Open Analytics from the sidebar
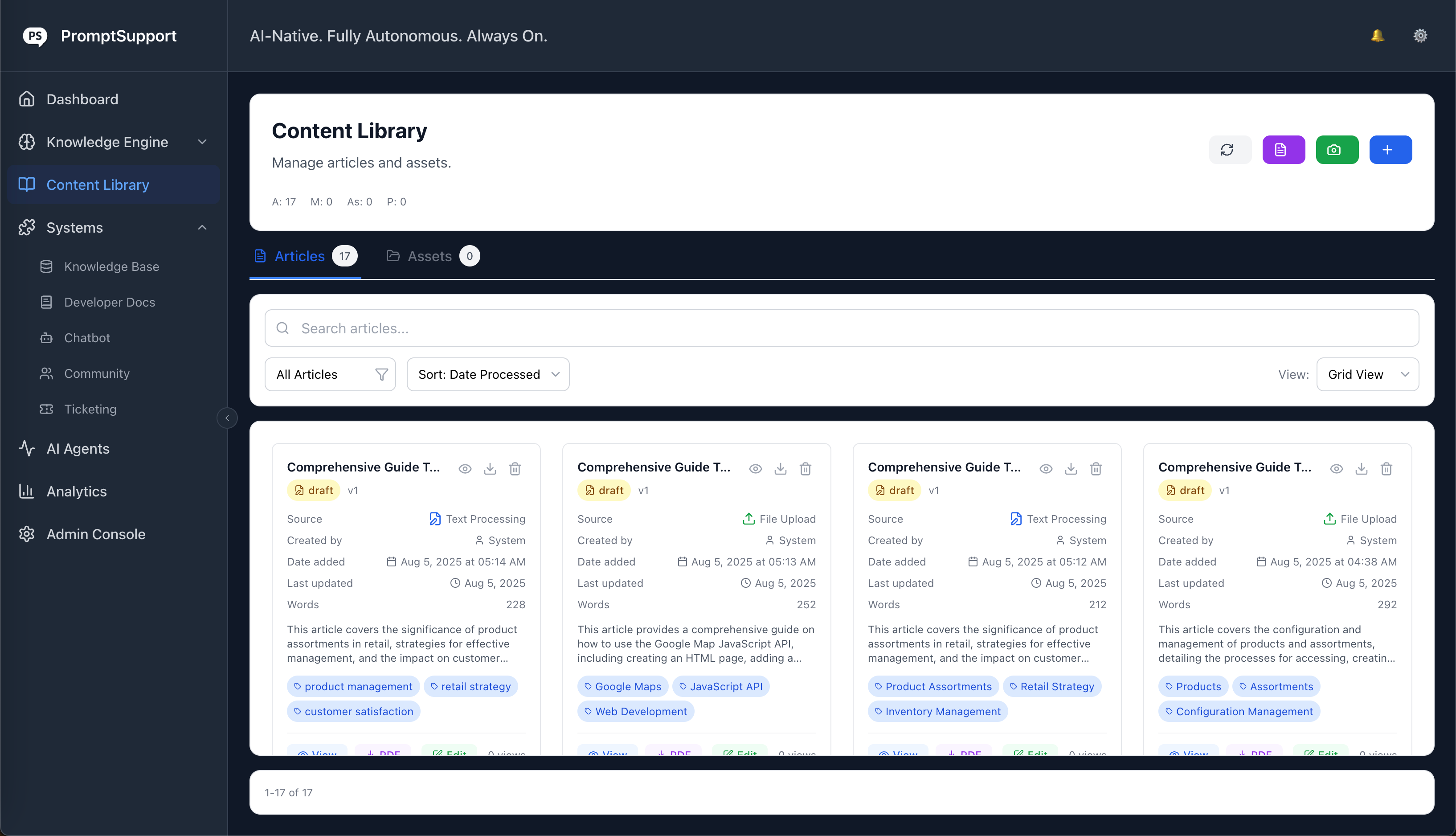The height and width of the screenshot is (836, 1456). tap(76, 491)
